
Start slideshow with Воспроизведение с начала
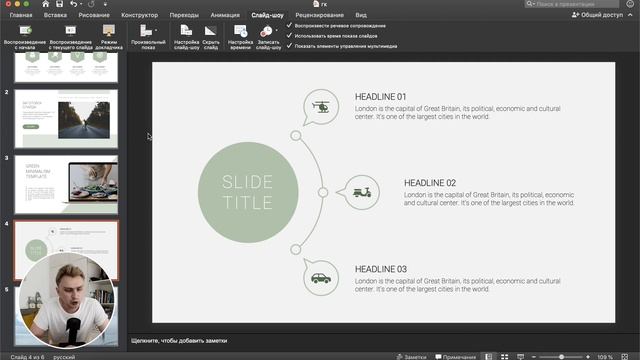pyautogui.click(x=25, y=37)
